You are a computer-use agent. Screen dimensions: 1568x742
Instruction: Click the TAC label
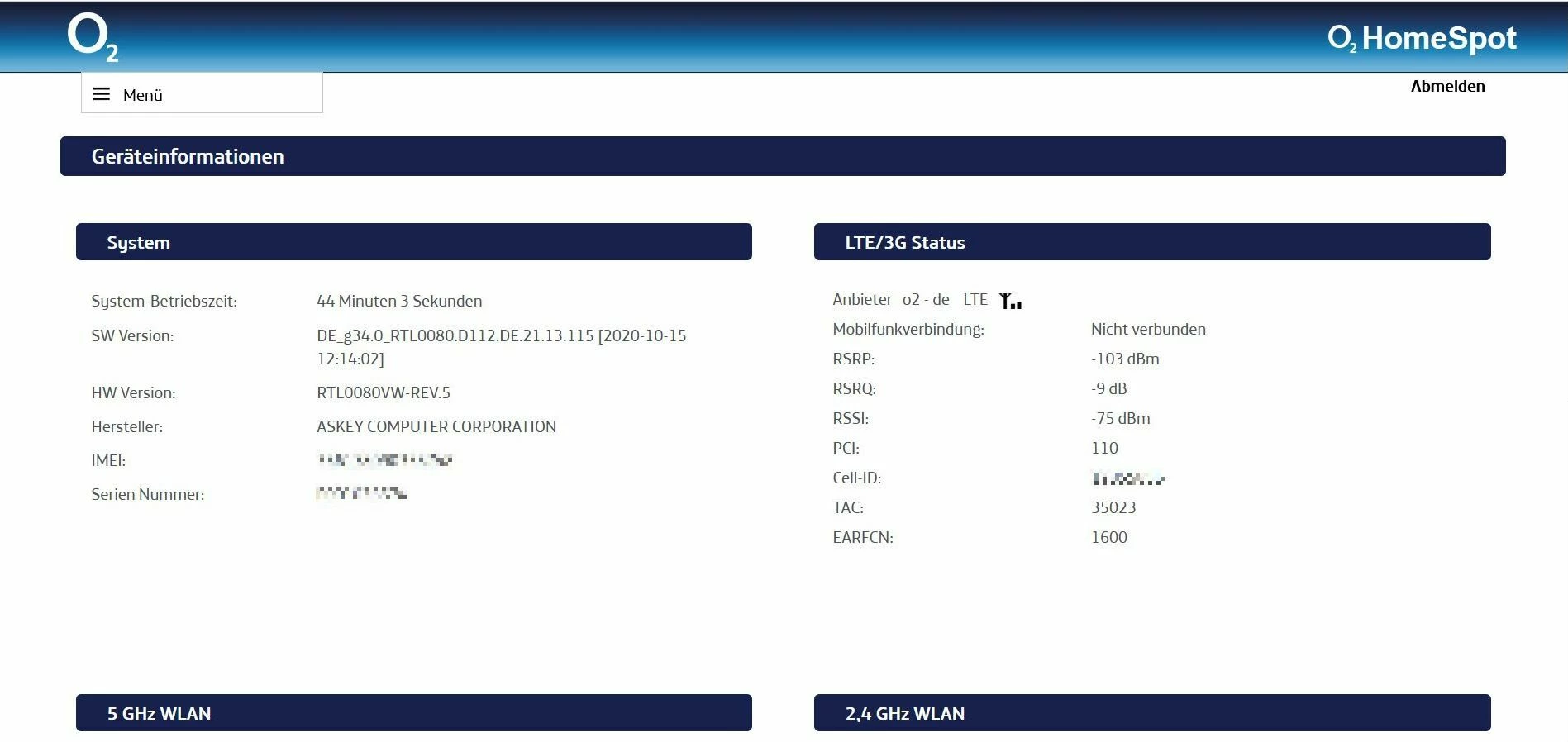848,507
